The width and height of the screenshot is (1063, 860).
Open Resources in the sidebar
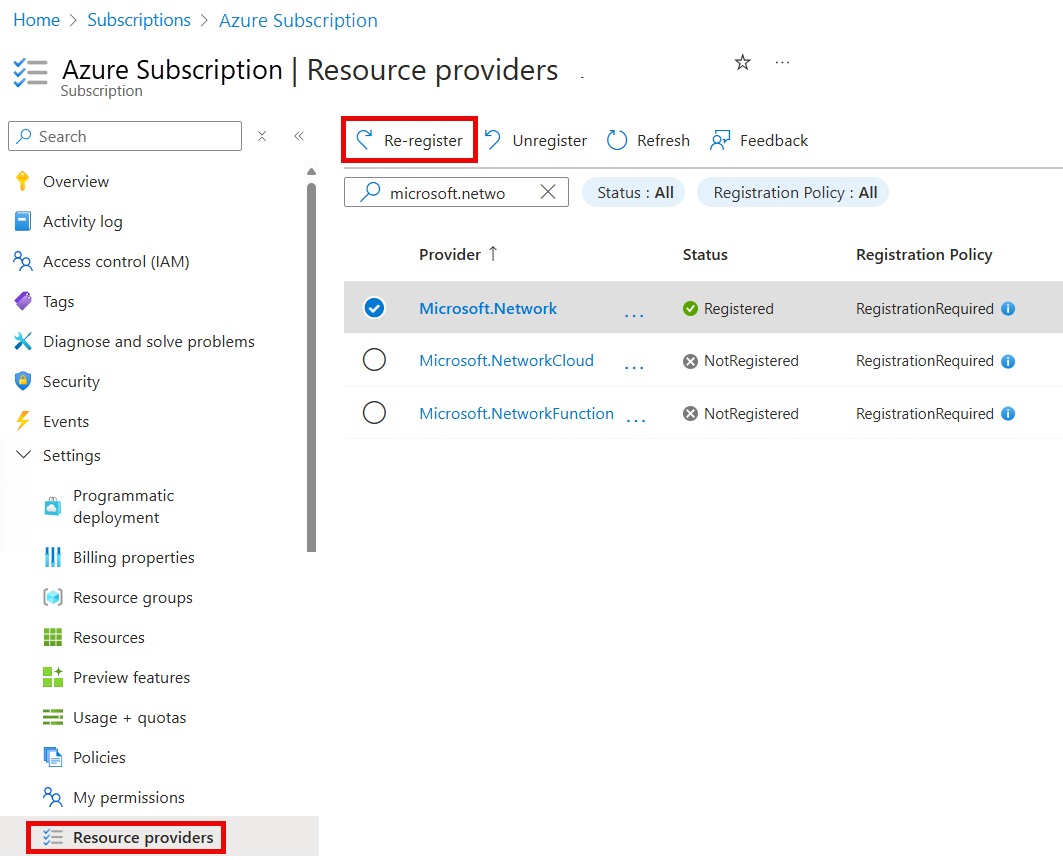(108, 638)
